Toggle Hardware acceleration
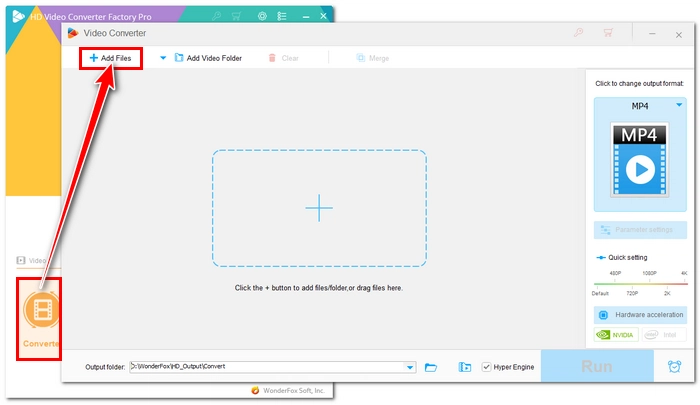Screen dimensions: 700x405 click(x=640, y=315)
